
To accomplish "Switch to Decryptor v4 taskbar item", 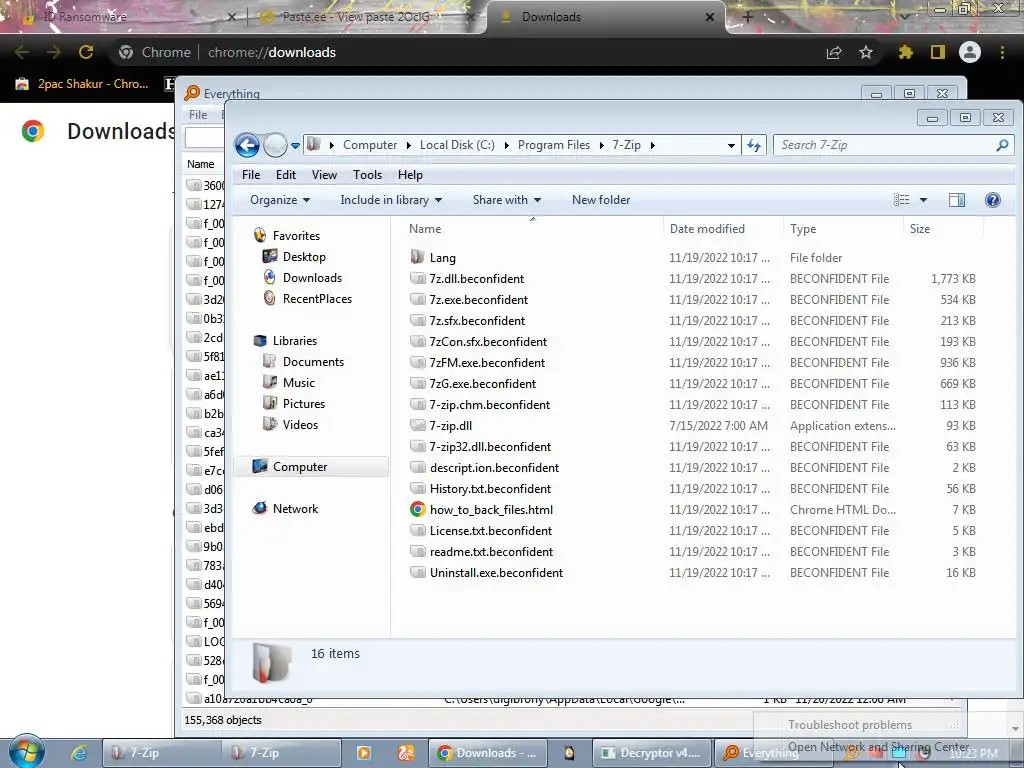I will click(651, 753).
